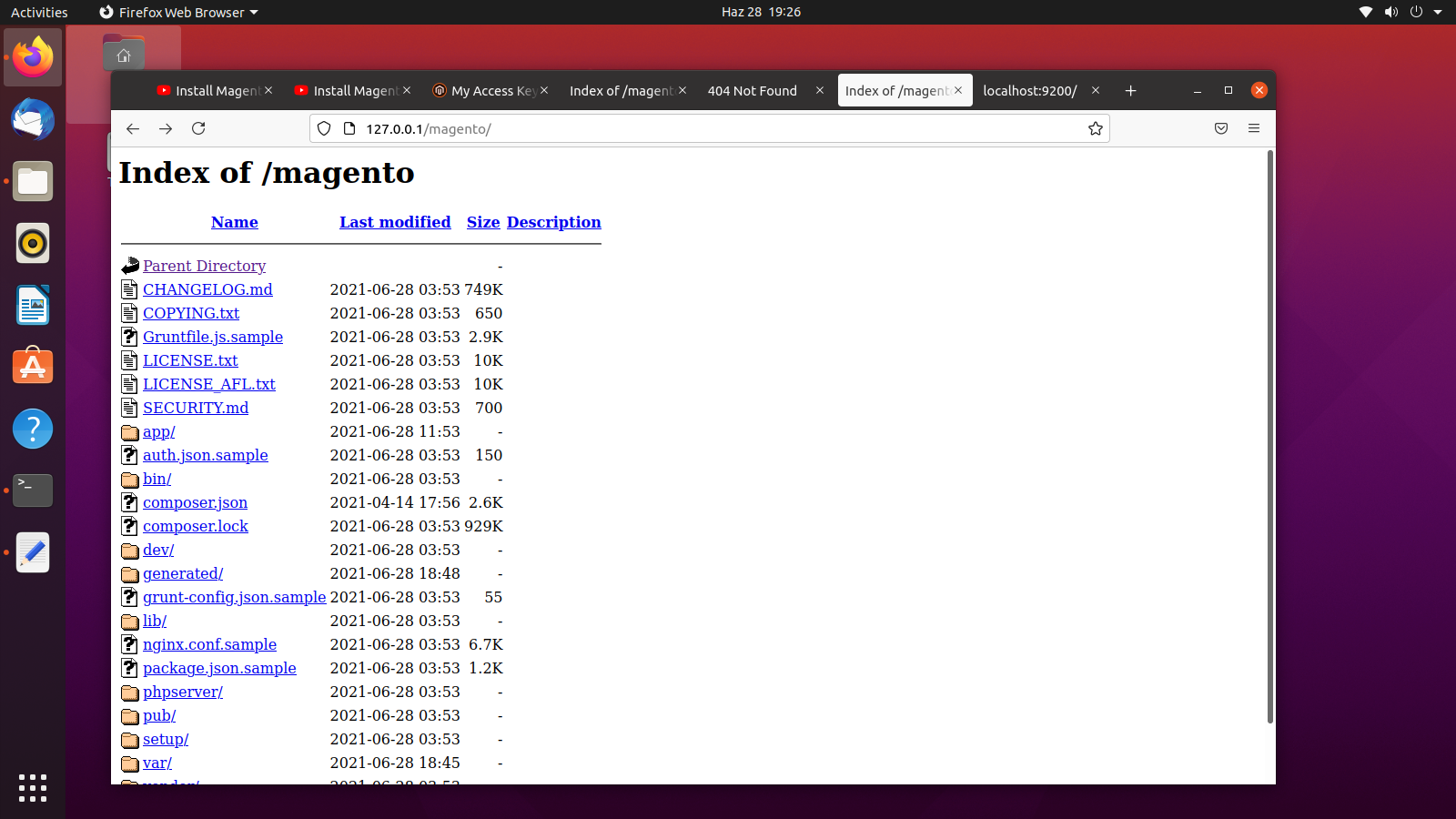Click the page vertical scrollbar

1269,437
